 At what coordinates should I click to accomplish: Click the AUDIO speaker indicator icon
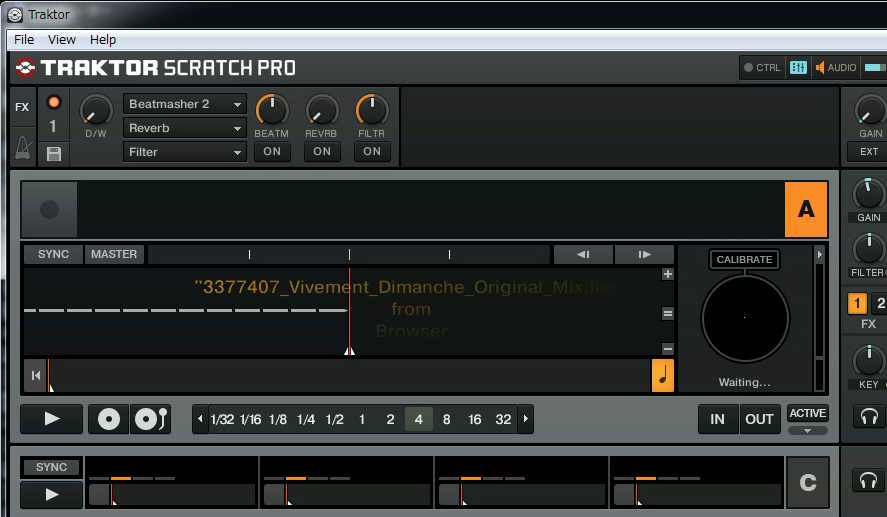[820, 67]
